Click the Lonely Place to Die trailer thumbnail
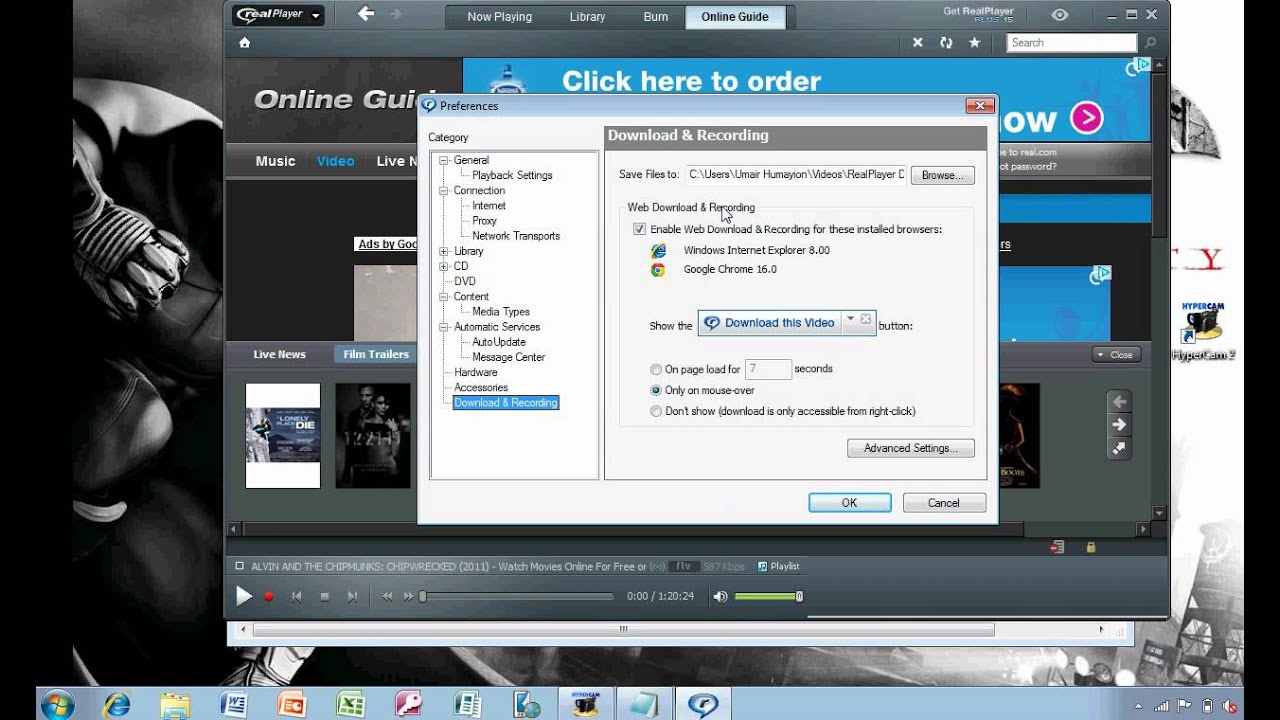This screenshot has width=1280, height=720. pos(283,435)
